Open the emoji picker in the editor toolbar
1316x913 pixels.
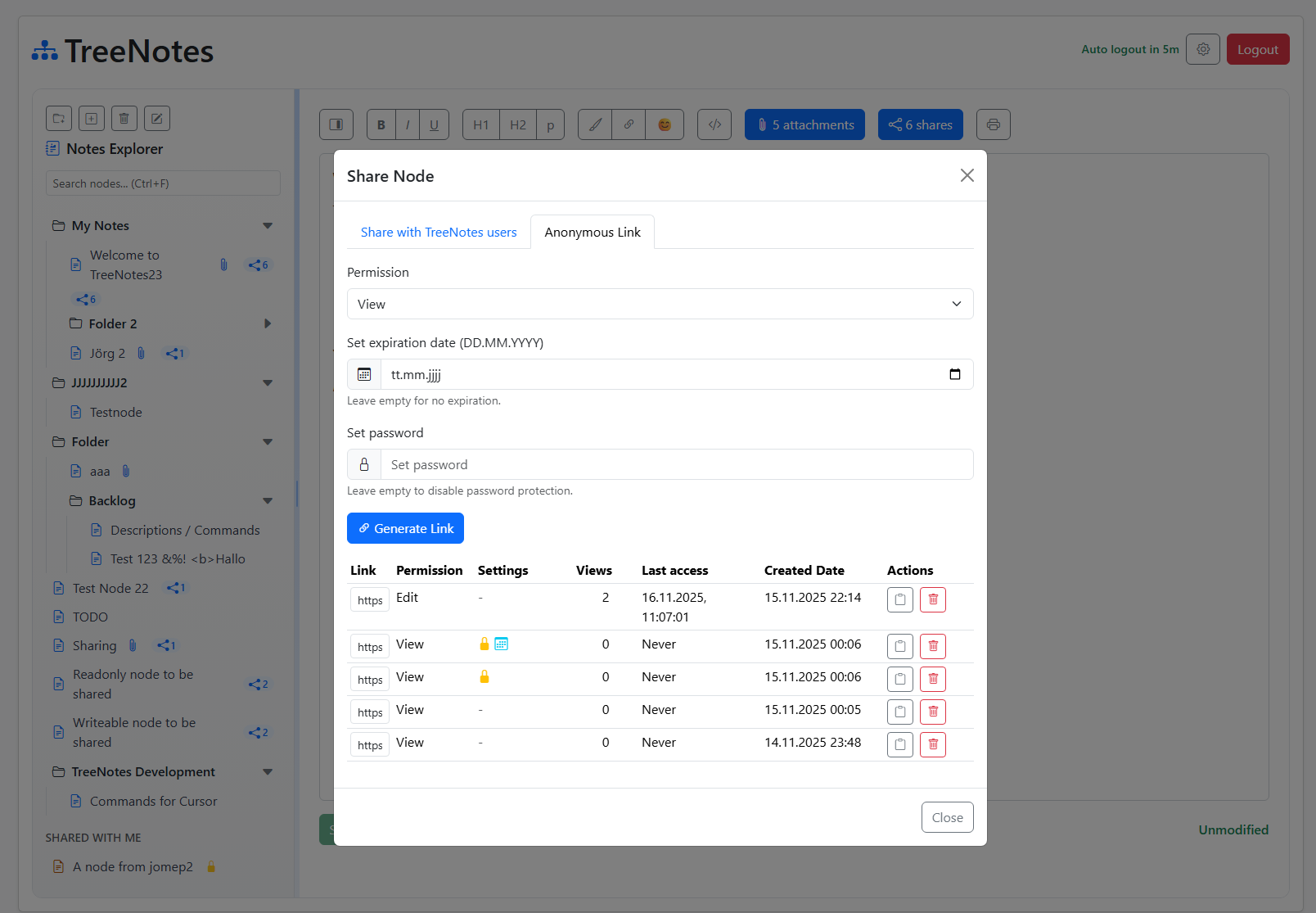click(x=665, y=124)
